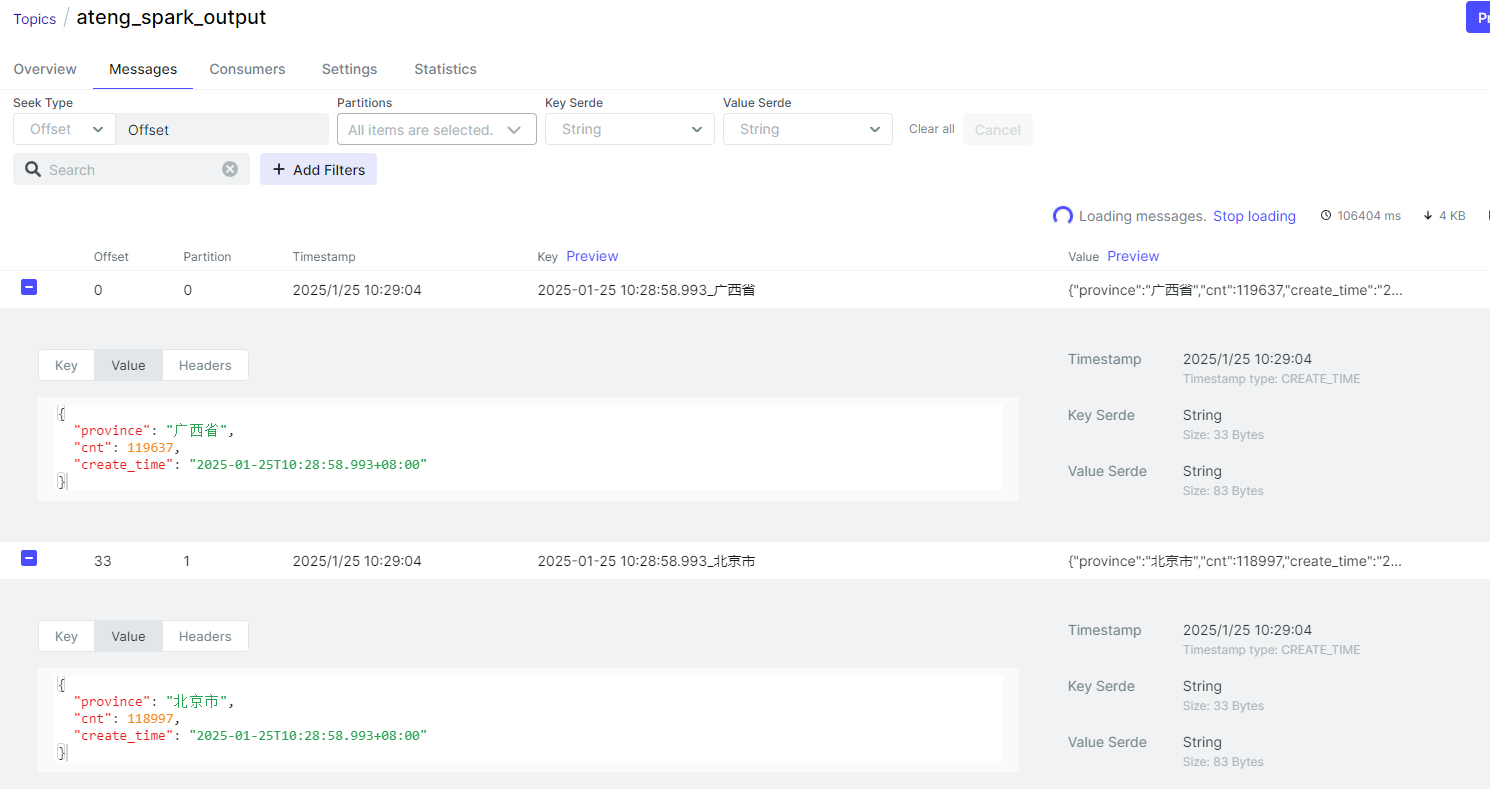Click Clear all filters

[931, 129]
